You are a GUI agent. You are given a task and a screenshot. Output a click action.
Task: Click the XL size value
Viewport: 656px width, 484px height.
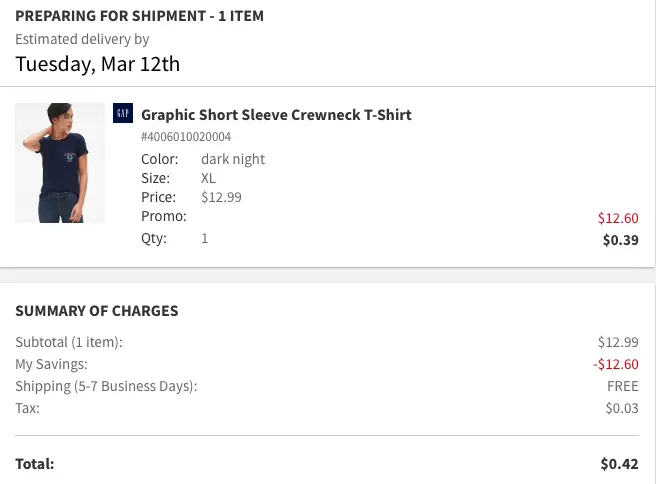click(208, 178)
